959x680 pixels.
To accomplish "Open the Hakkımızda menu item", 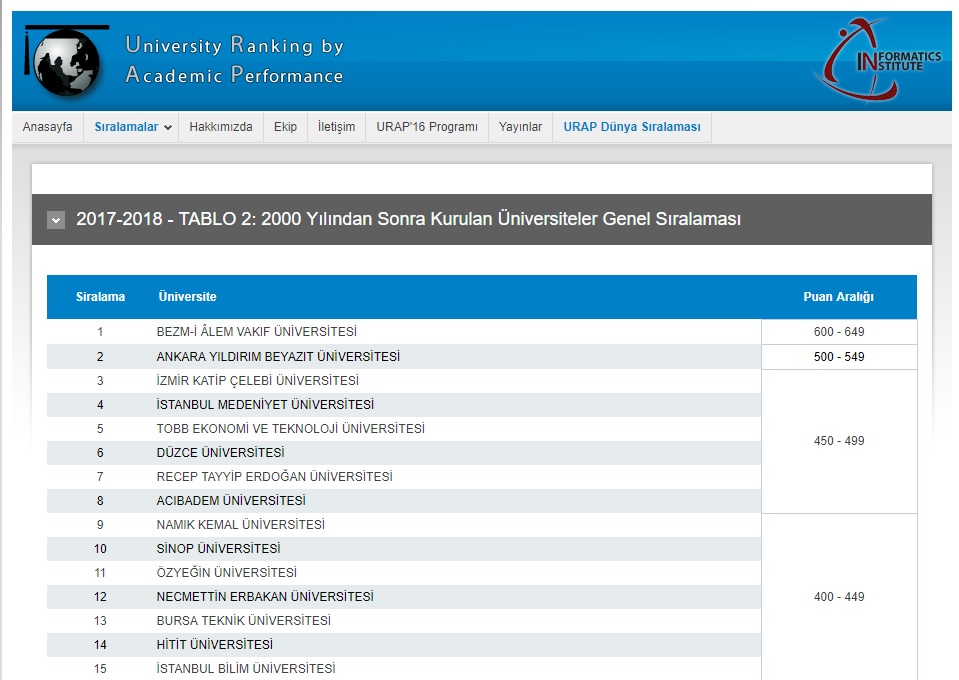I will (x=220, y=127).
